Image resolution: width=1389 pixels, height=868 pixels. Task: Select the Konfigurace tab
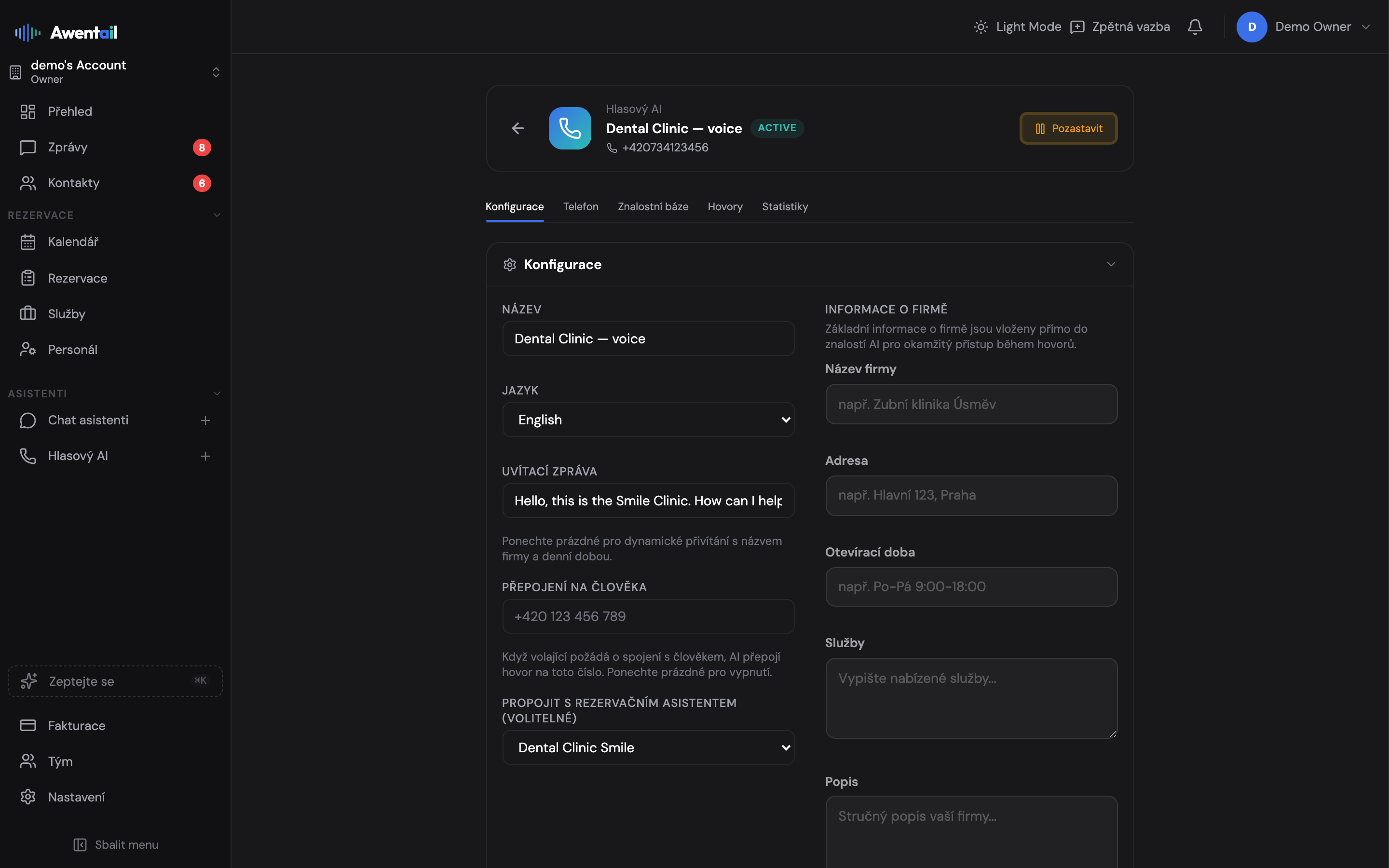(514, 207)
